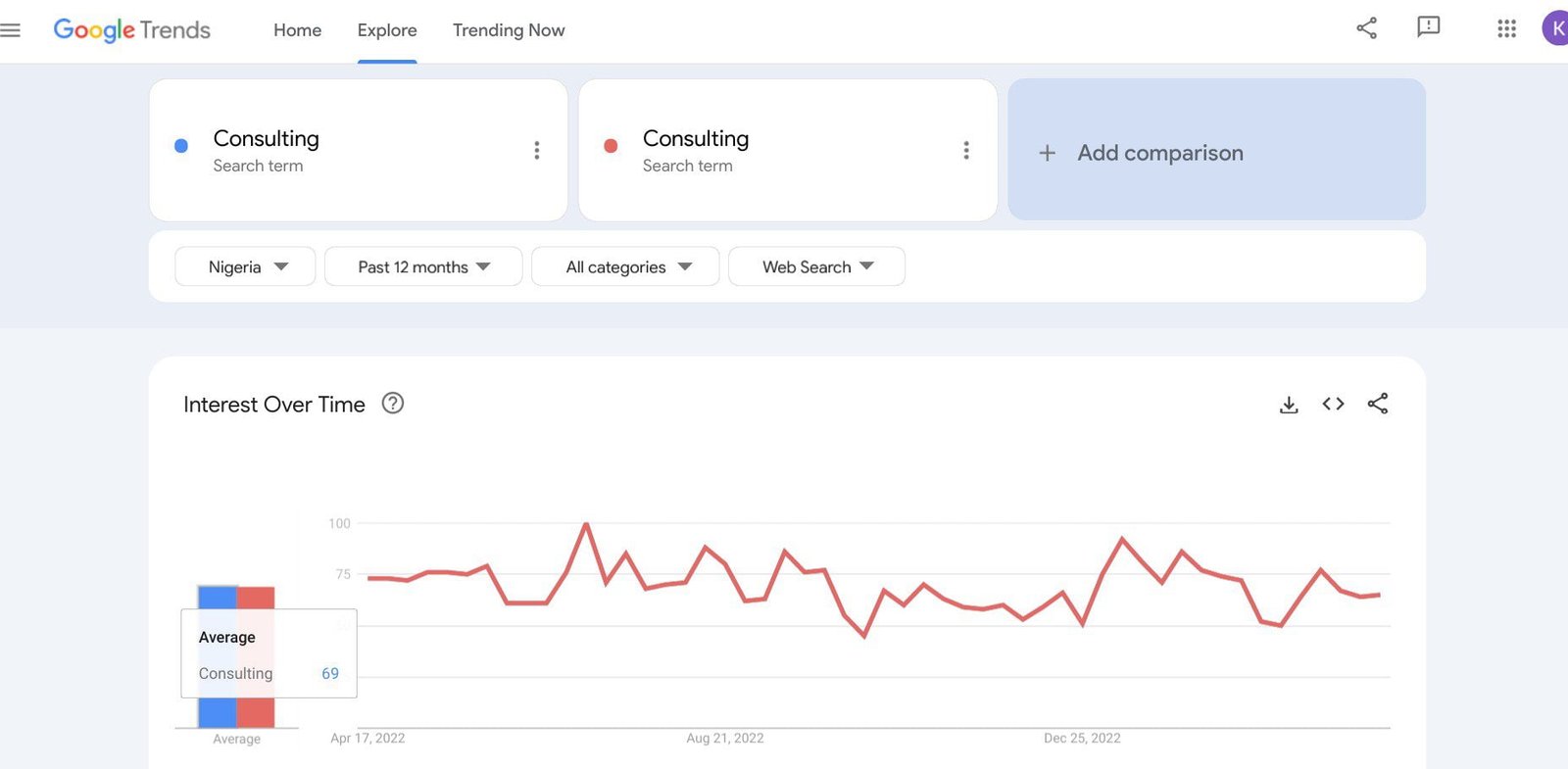Click "Search term" under the blue Consulting
The image size is (1568, 769).
pyautogui.click(x=258, y=167)
